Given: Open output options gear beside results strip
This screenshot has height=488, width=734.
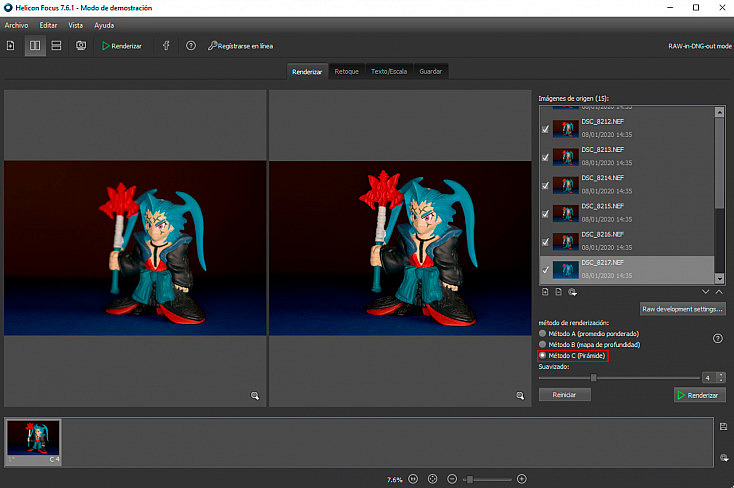Looking at the screenshot, I should coord(724,458).
